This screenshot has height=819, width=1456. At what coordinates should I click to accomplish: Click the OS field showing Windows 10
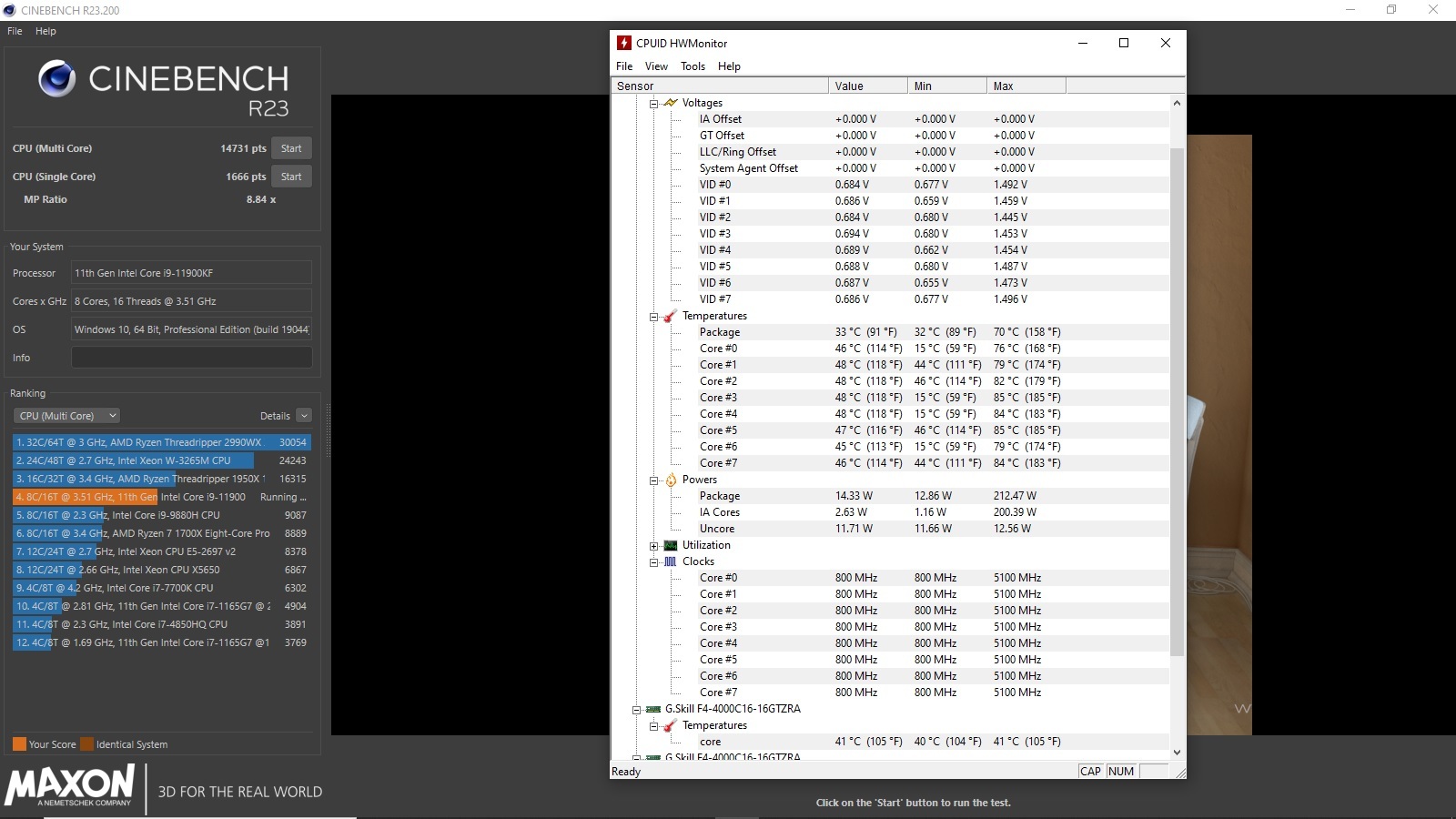point(191,329)
